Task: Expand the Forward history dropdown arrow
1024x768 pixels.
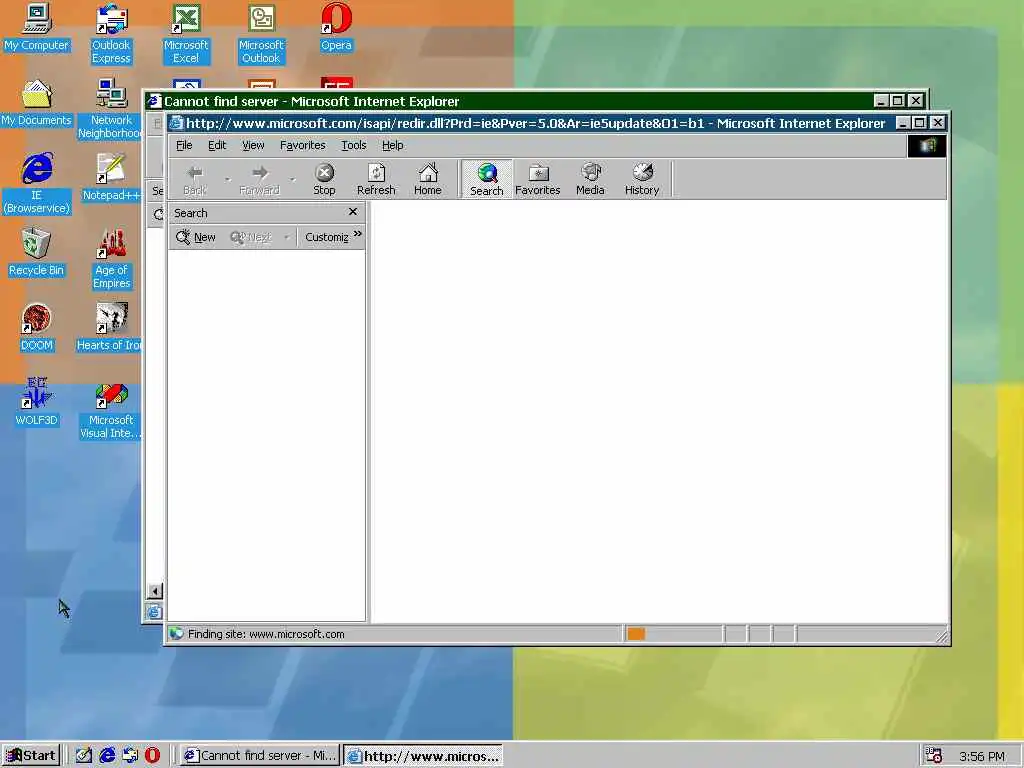Action: pos(293,179)
